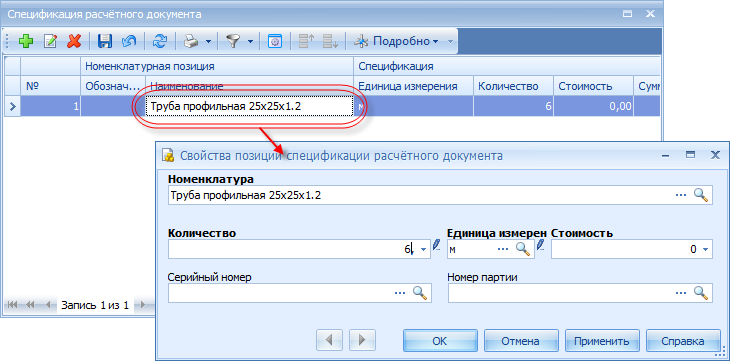Click the previous position arrow button in dialog
The width and height of the screenshot is (730, 361).
330,341
